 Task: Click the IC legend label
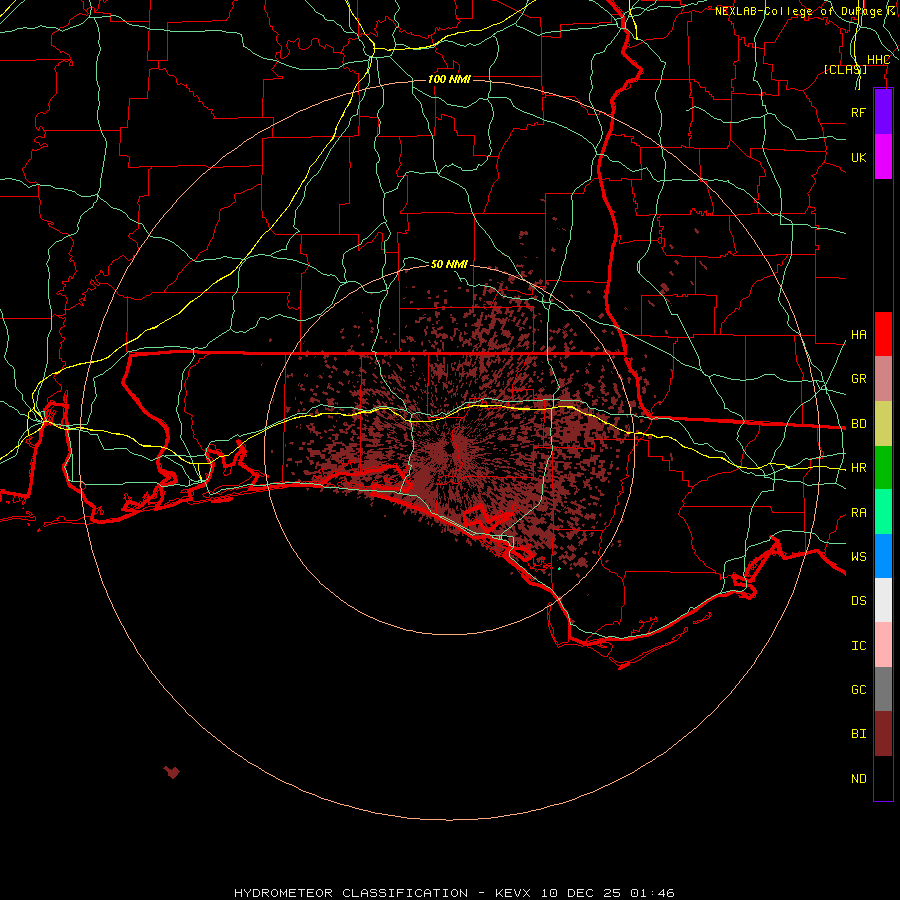tap(858, 646)
